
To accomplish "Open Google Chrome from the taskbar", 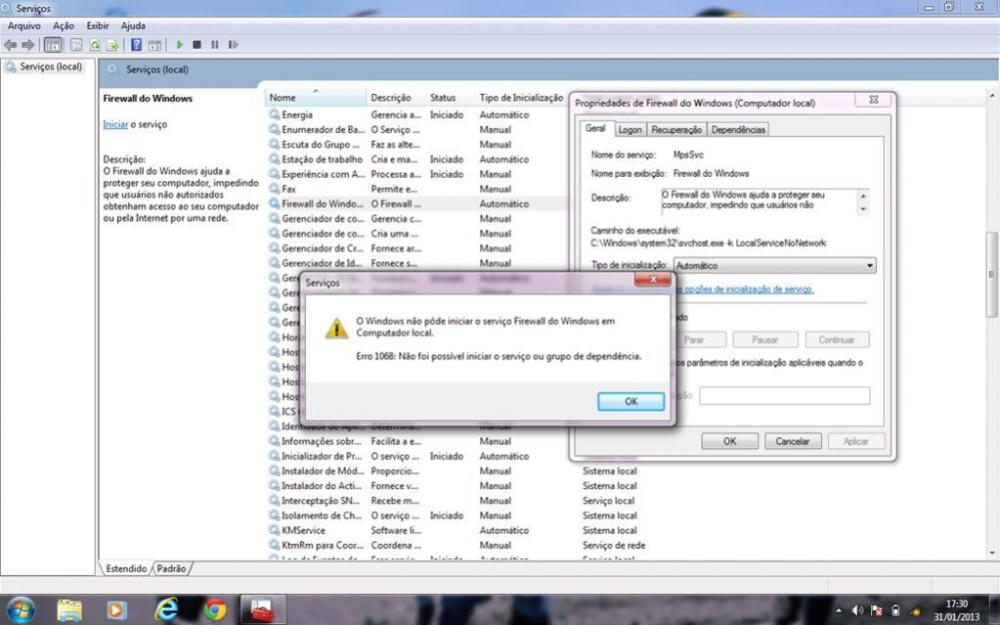I will (215, 610).
